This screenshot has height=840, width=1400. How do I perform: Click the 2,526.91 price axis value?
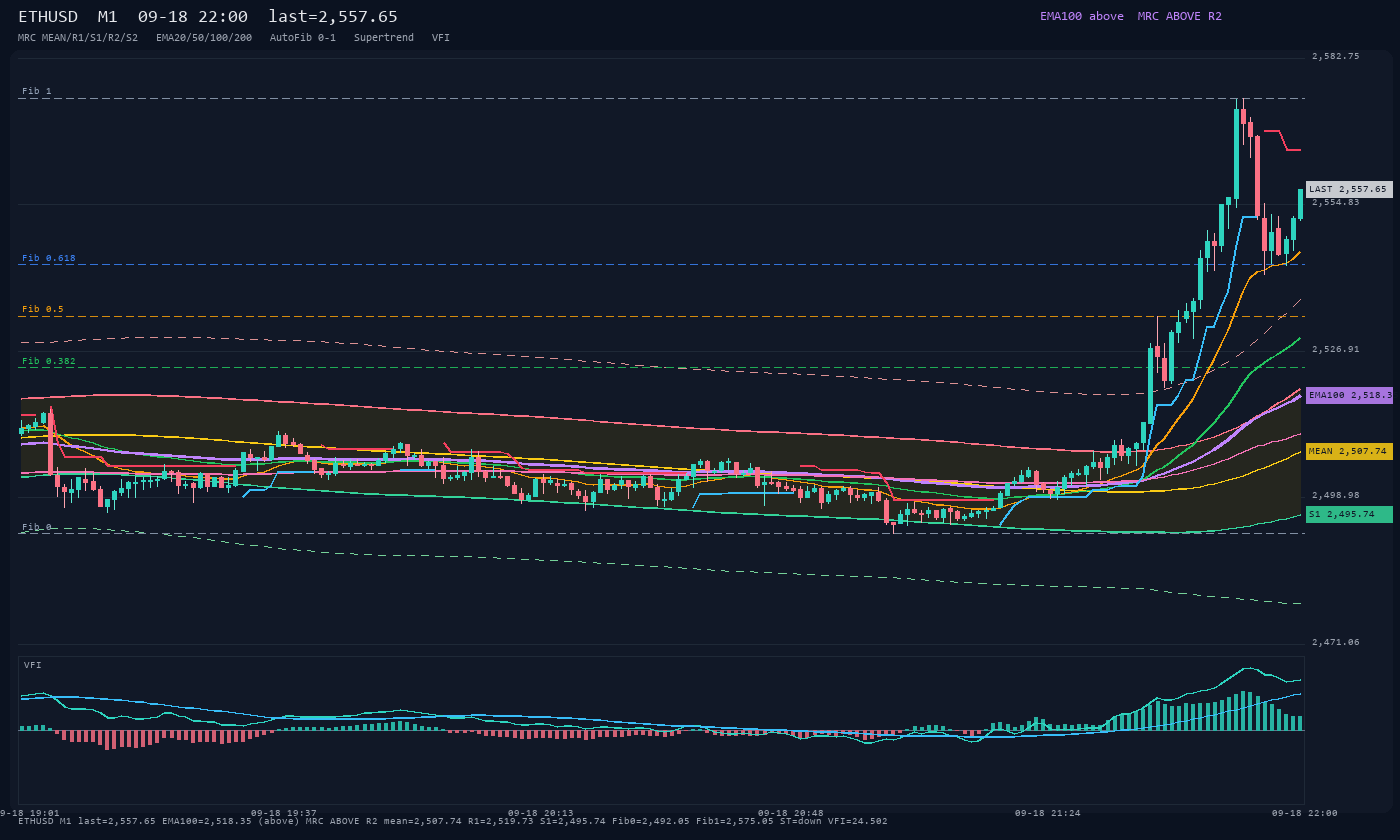coord(1336,349)
